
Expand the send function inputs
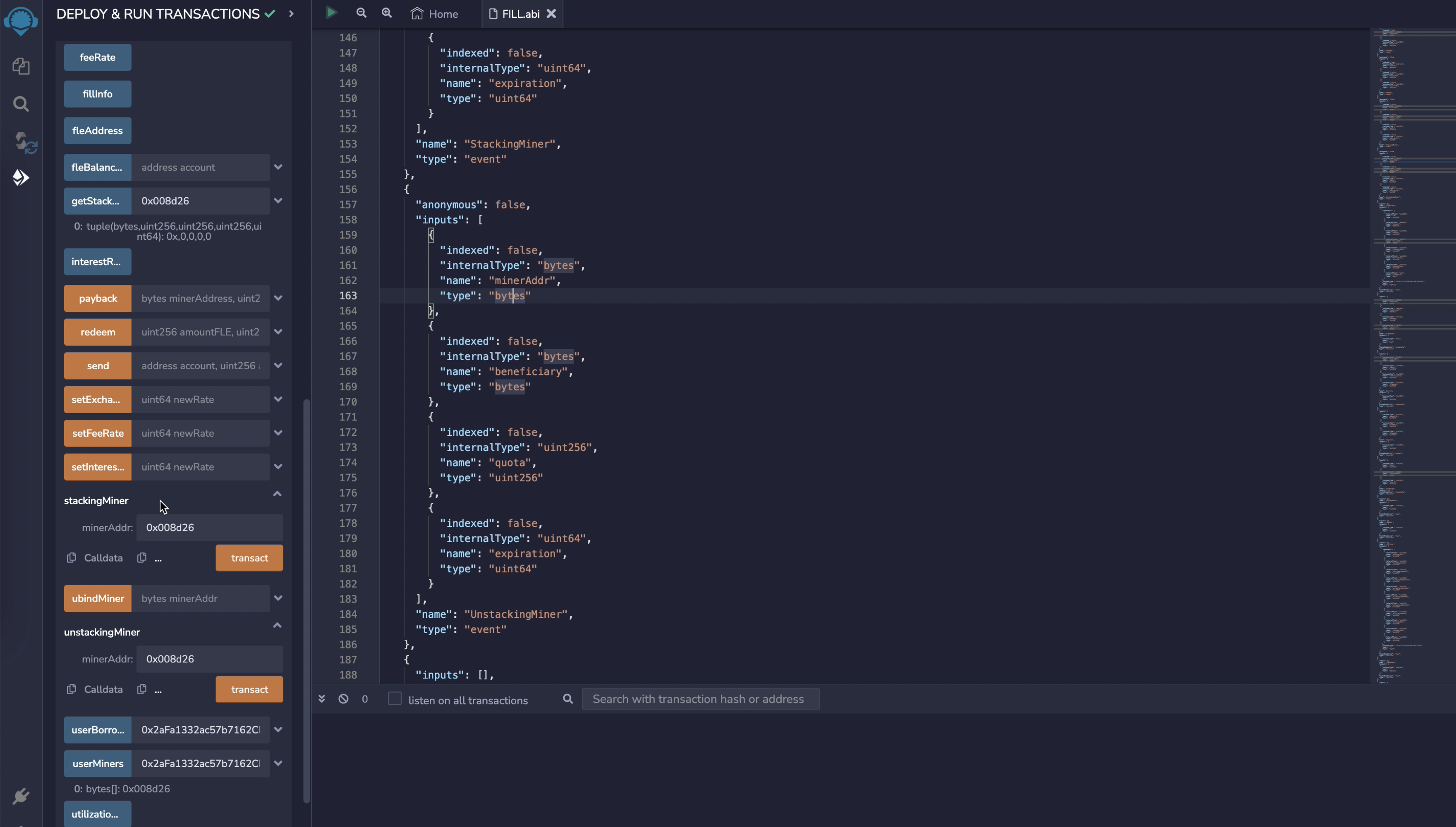pos(278,365)
